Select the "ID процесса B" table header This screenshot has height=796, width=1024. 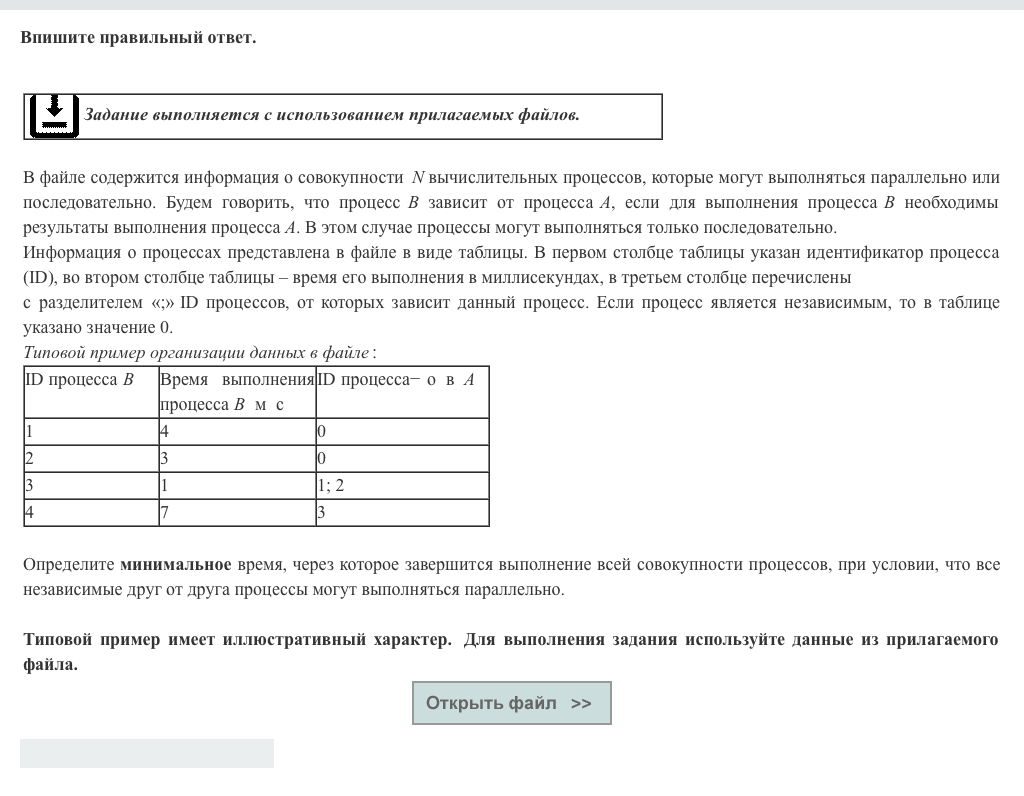pyautogui.click(x=90, y=380)
